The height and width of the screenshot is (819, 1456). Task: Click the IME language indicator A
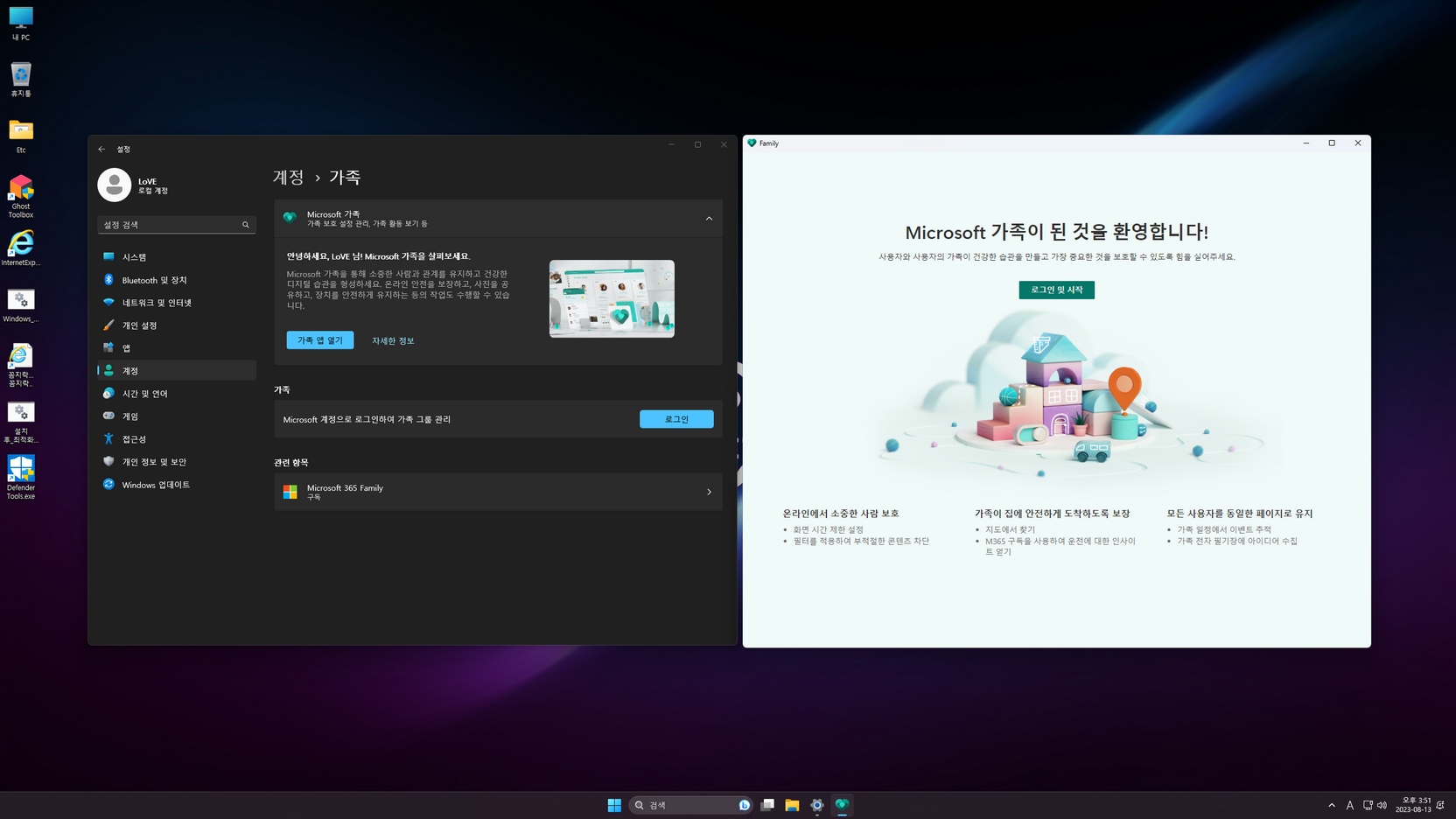[x=1350, y=805]
